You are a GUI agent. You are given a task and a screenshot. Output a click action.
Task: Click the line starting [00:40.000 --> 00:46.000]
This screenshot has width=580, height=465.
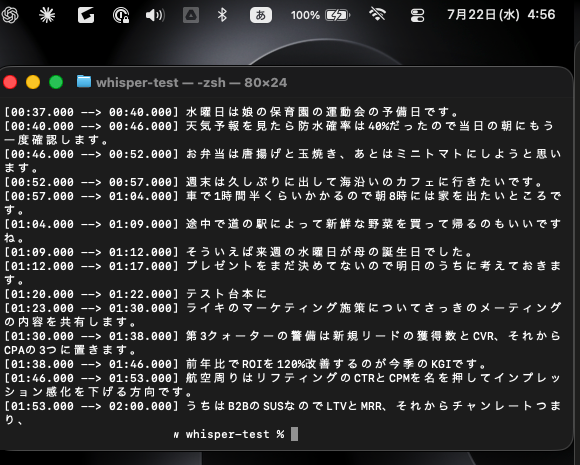(x=279, y=126)
